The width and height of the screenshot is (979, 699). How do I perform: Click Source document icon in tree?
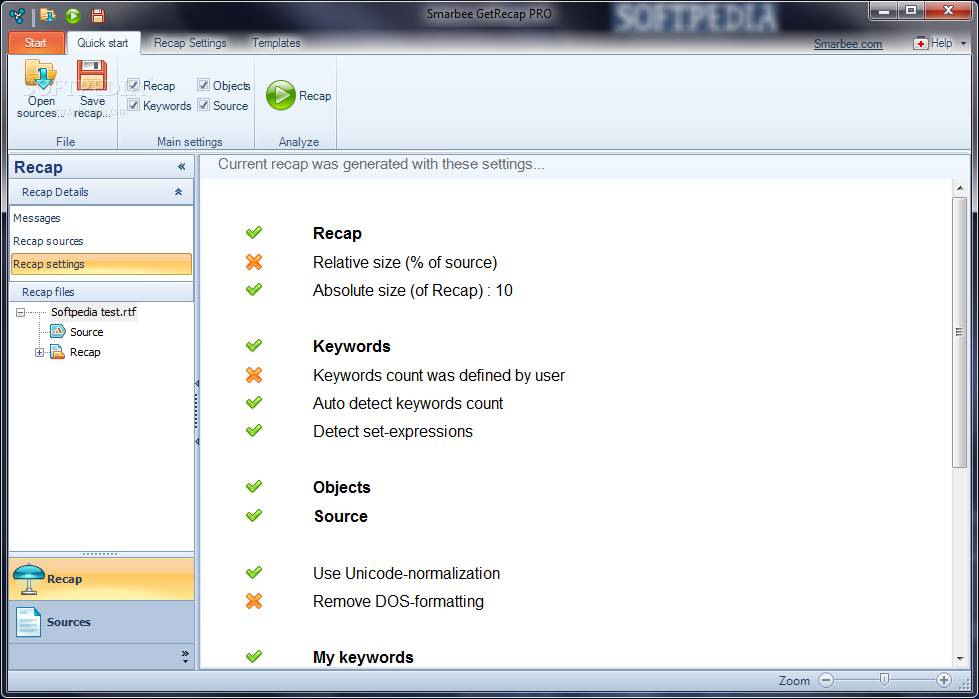[58, 332]
